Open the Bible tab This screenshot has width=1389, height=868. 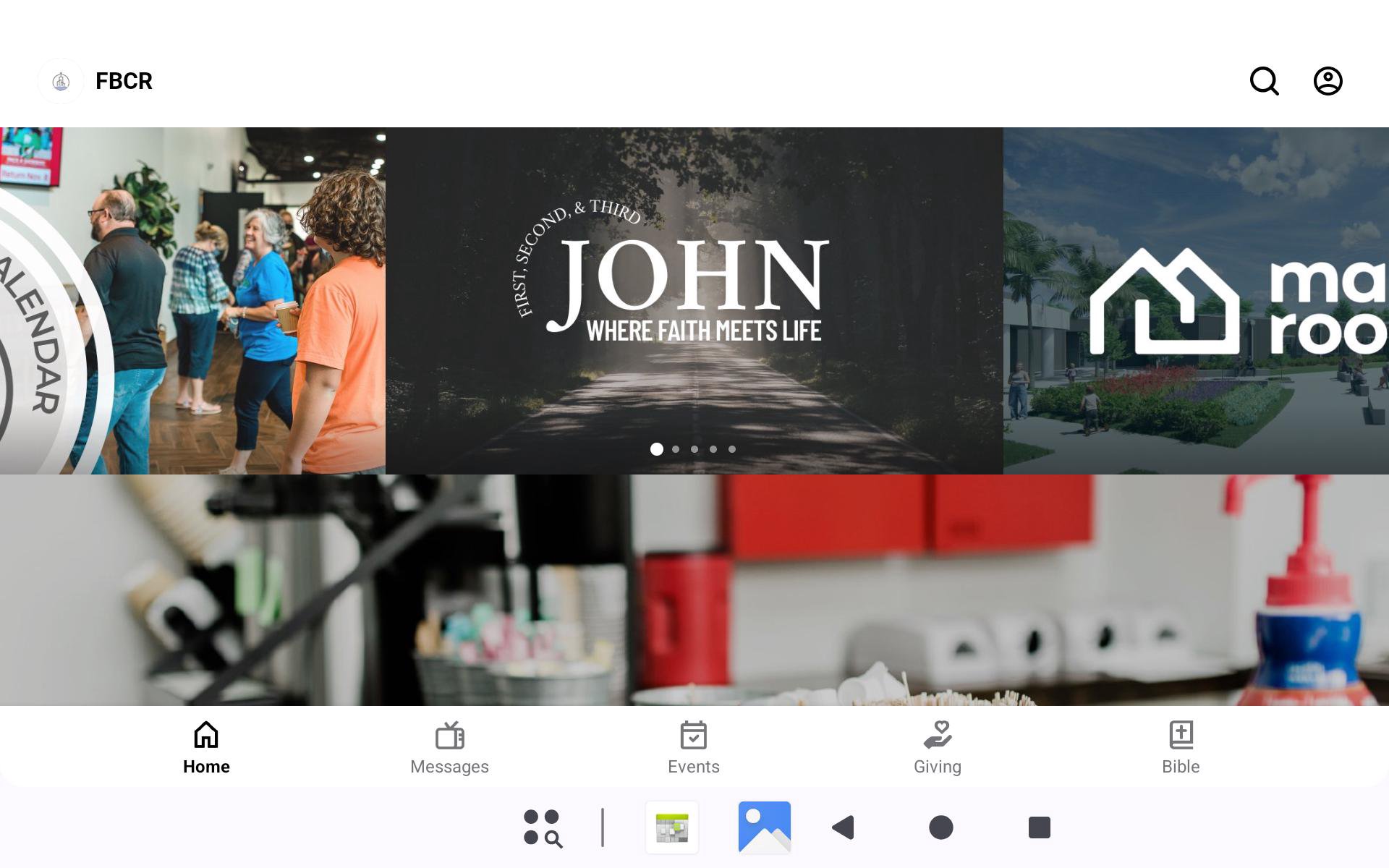pos(1181,748)
